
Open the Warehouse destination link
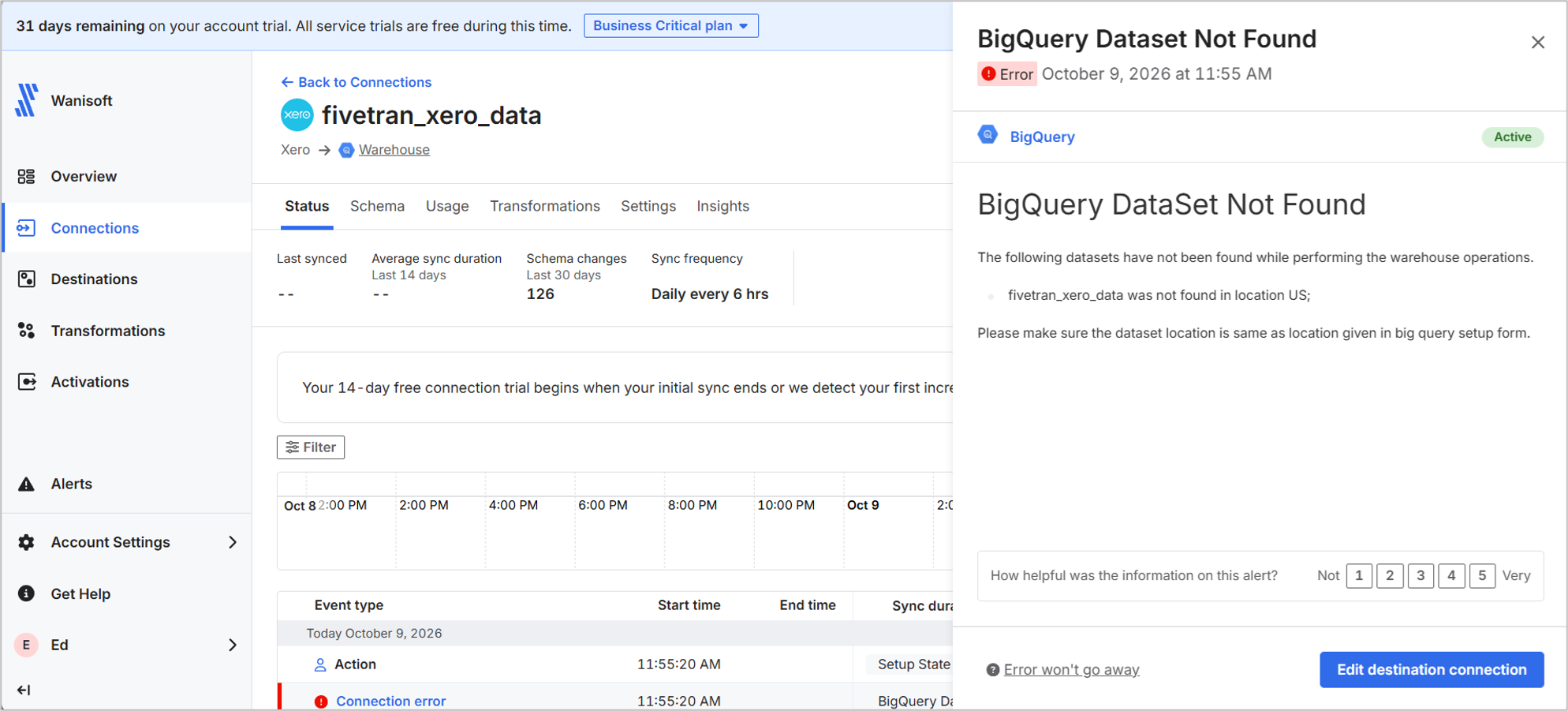point(394,150)
